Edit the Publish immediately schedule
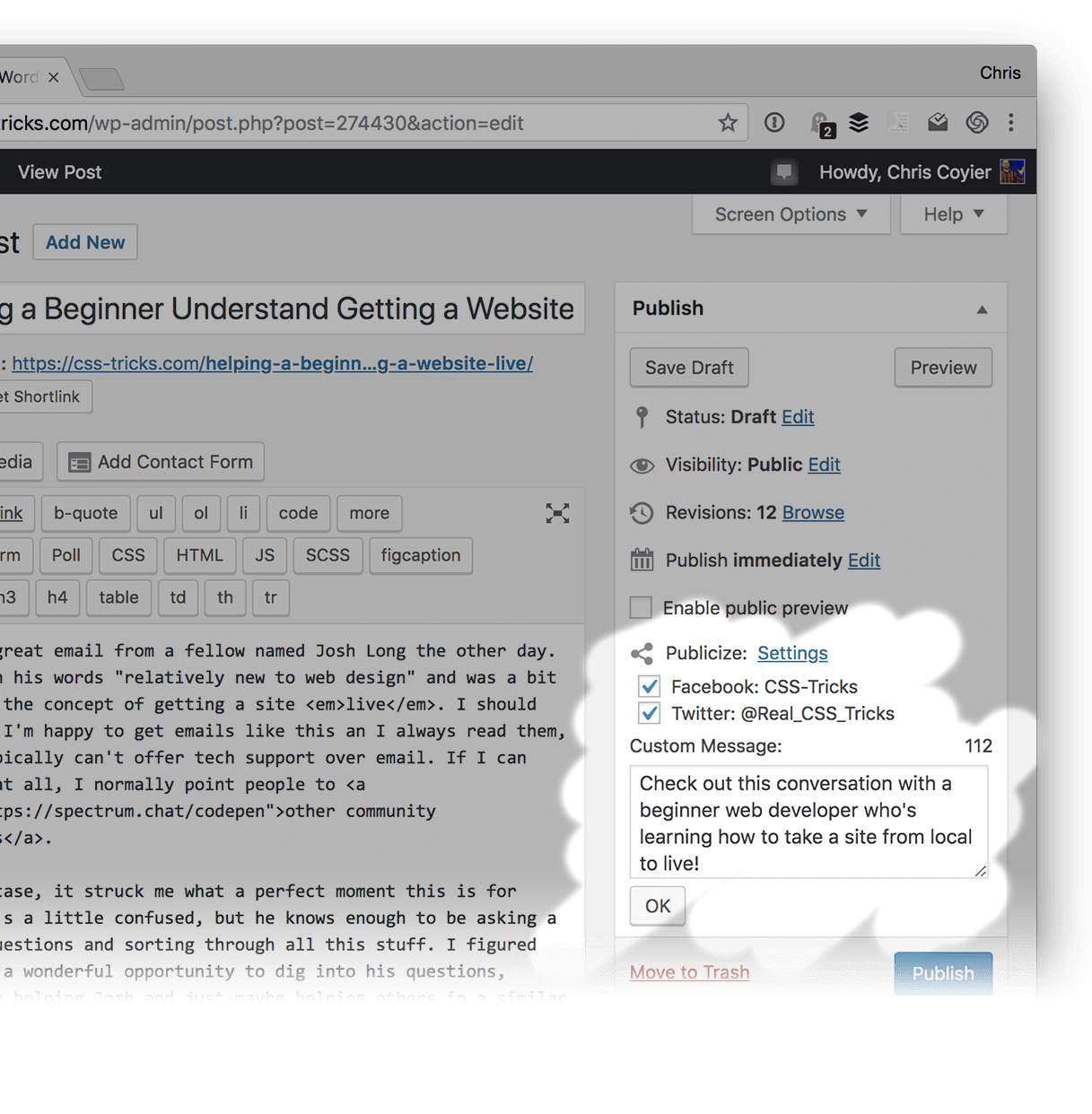 pyautogui.click(x=864, y=560)
